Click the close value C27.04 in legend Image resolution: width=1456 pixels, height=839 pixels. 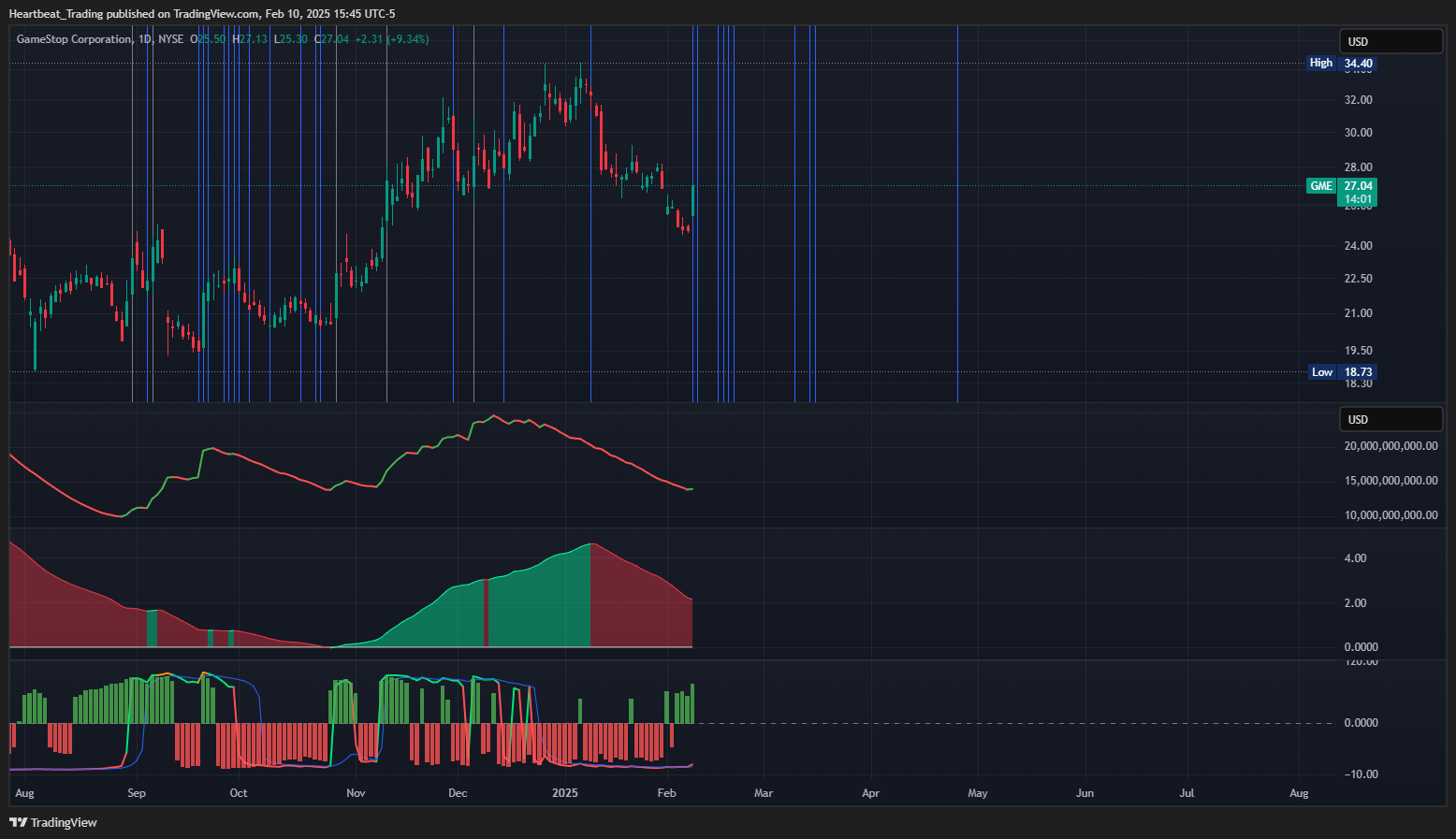(x=332, y=39)
